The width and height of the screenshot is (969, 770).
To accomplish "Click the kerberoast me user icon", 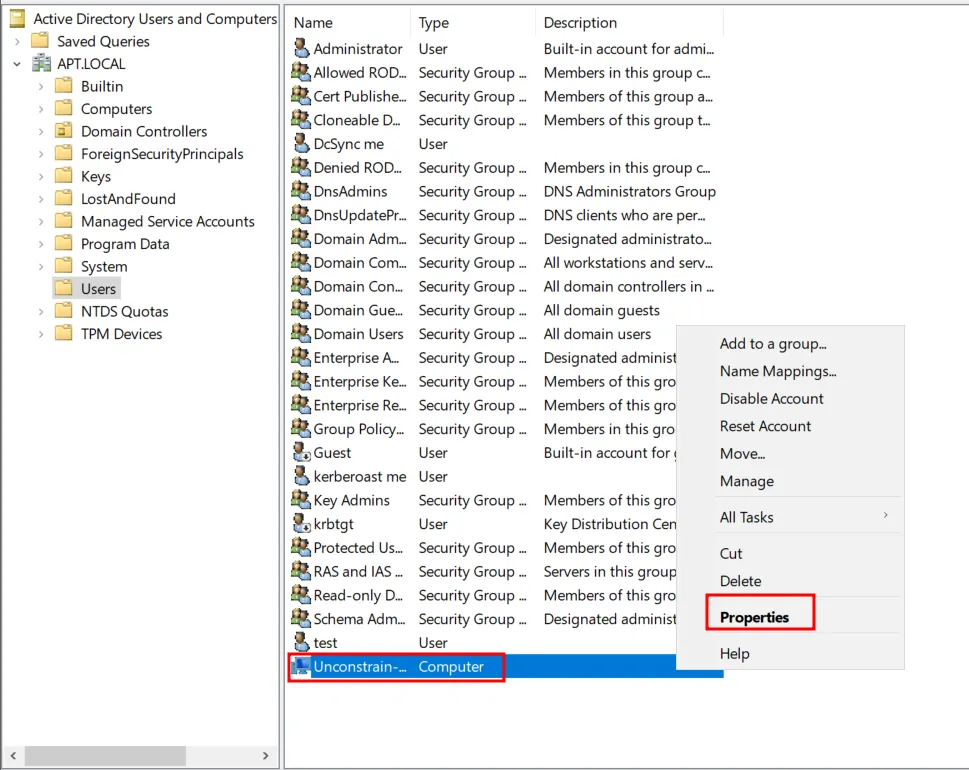I will [x=301, y=476].
